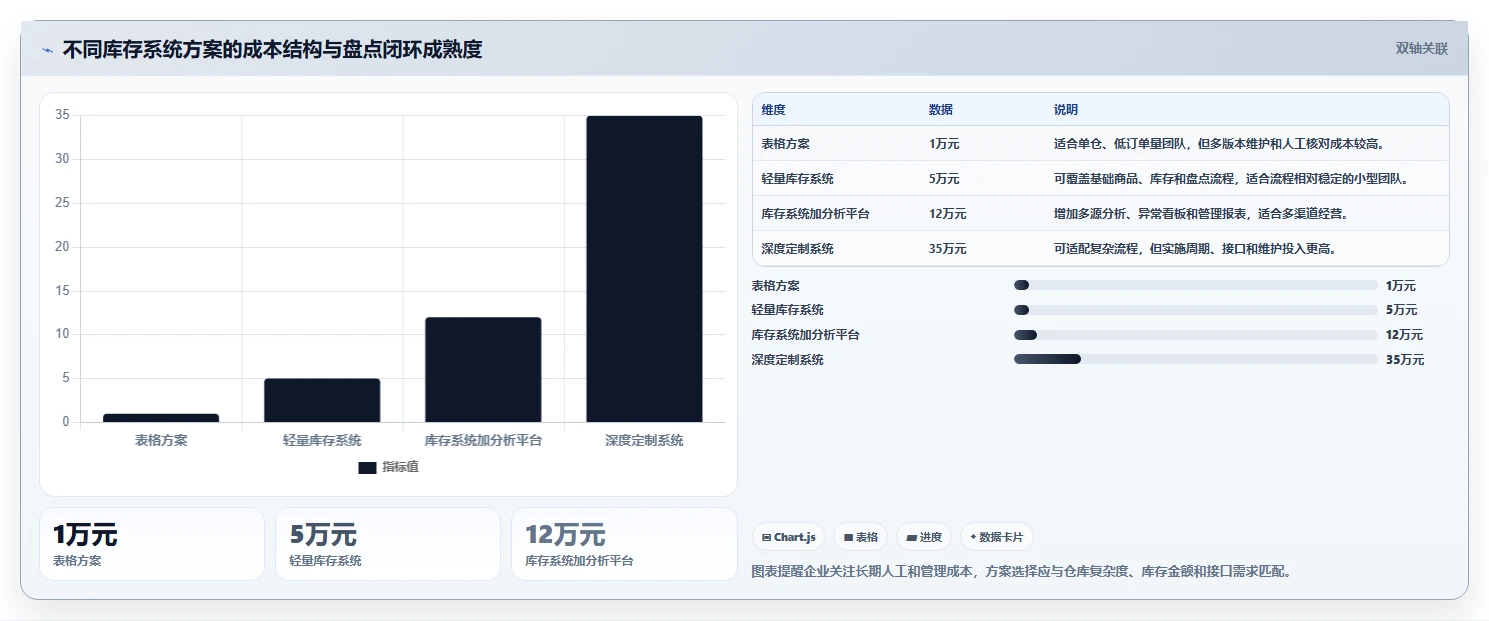Select the 进度 chip
Viewport: 1489px width, 621px height.
pyautogui.click(x=924, y=537)
